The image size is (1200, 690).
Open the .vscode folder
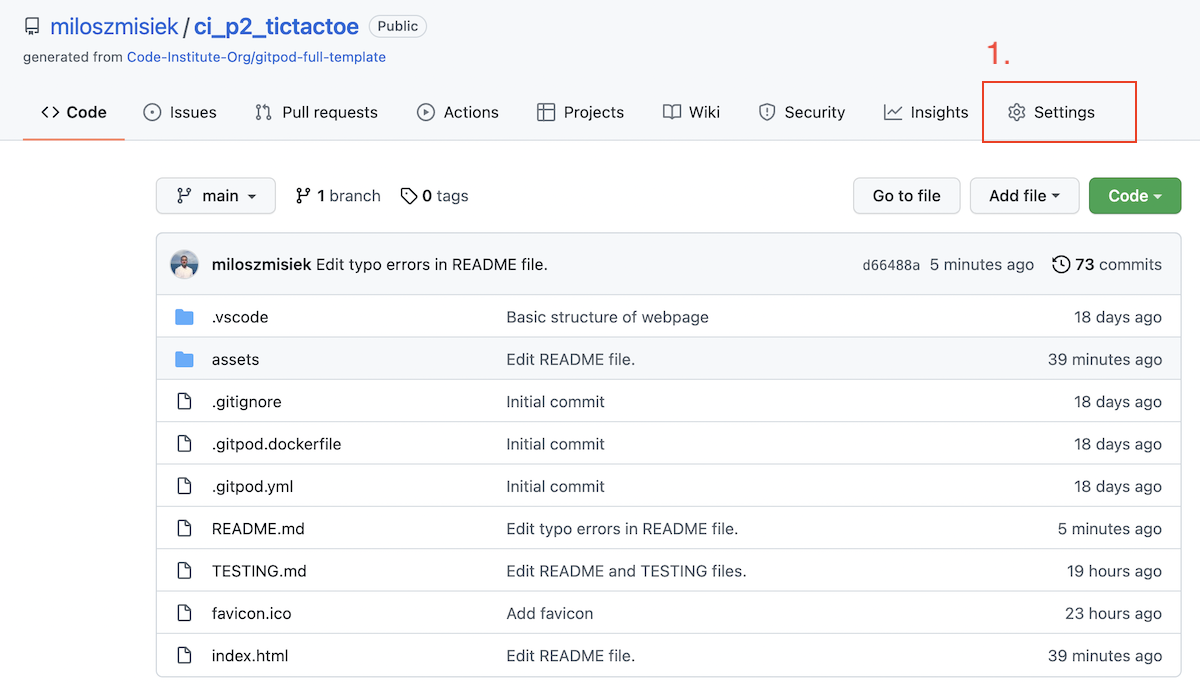(240, 317)
